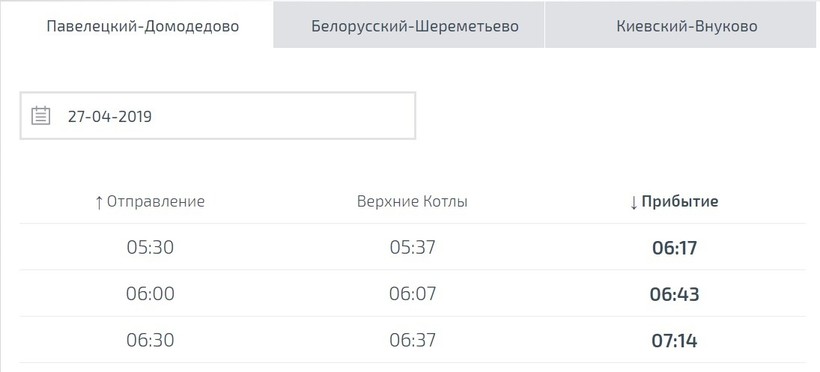Click the 06:43 arrival time
This screenshot has width=820, height=372.
[x=675, y=294]
